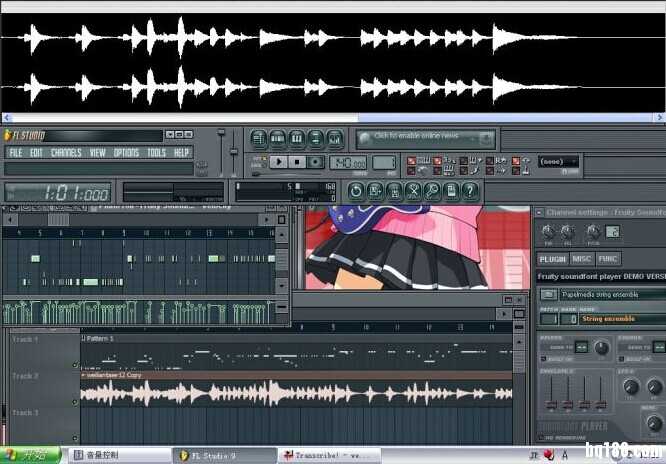Click the FUNC tab button
Screen dimensions: 666x464
pyautogui.click(x=608, y=259)
